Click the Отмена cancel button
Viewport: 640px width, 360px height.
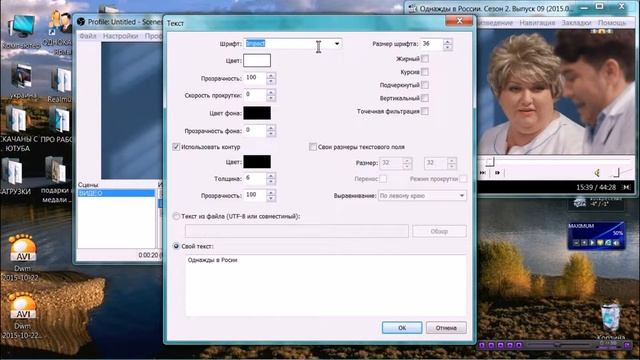click(446, 328)
